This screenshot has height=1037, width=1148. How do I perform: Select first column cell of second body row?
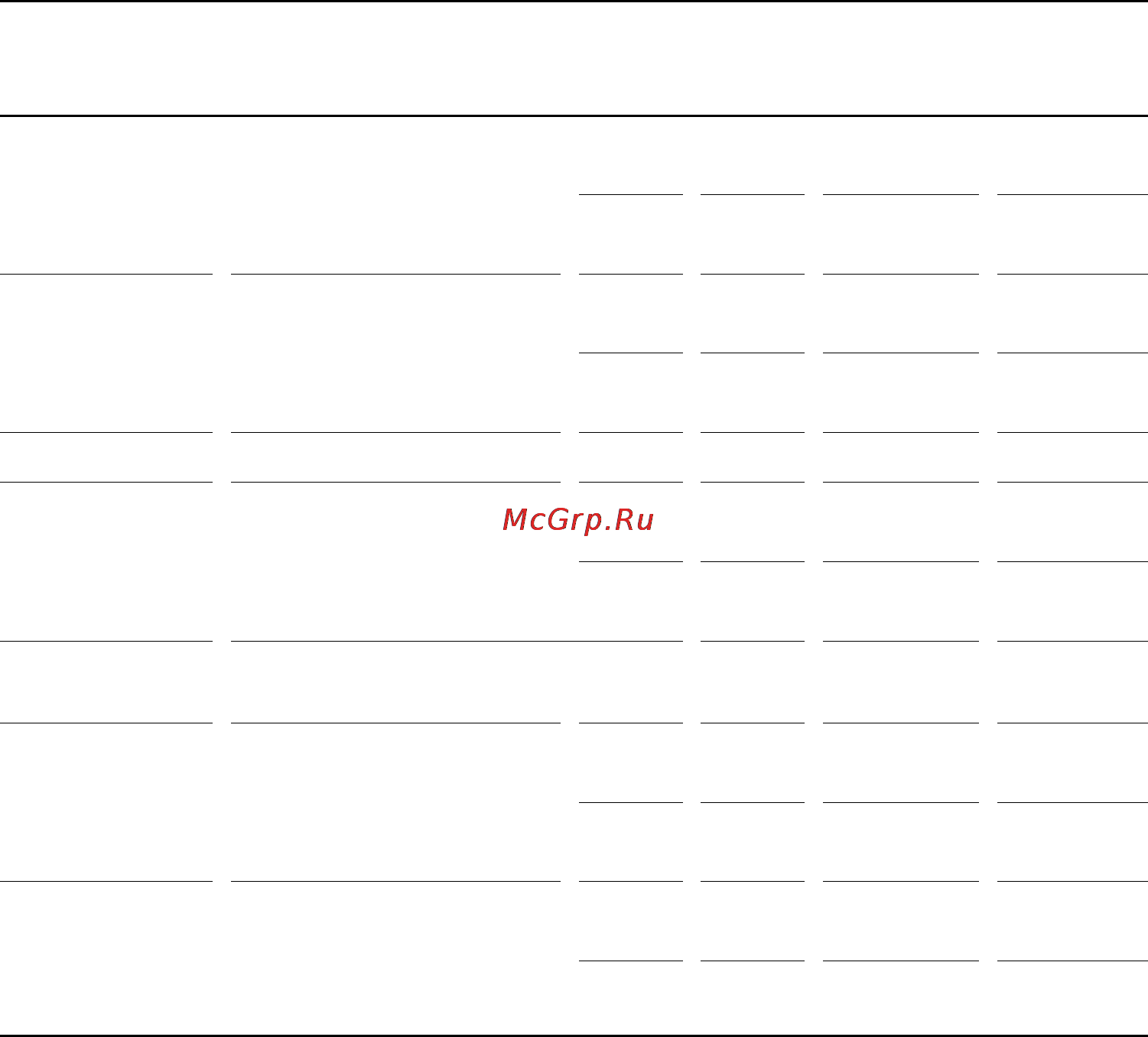pyautogui.click(x=106, y=353)
